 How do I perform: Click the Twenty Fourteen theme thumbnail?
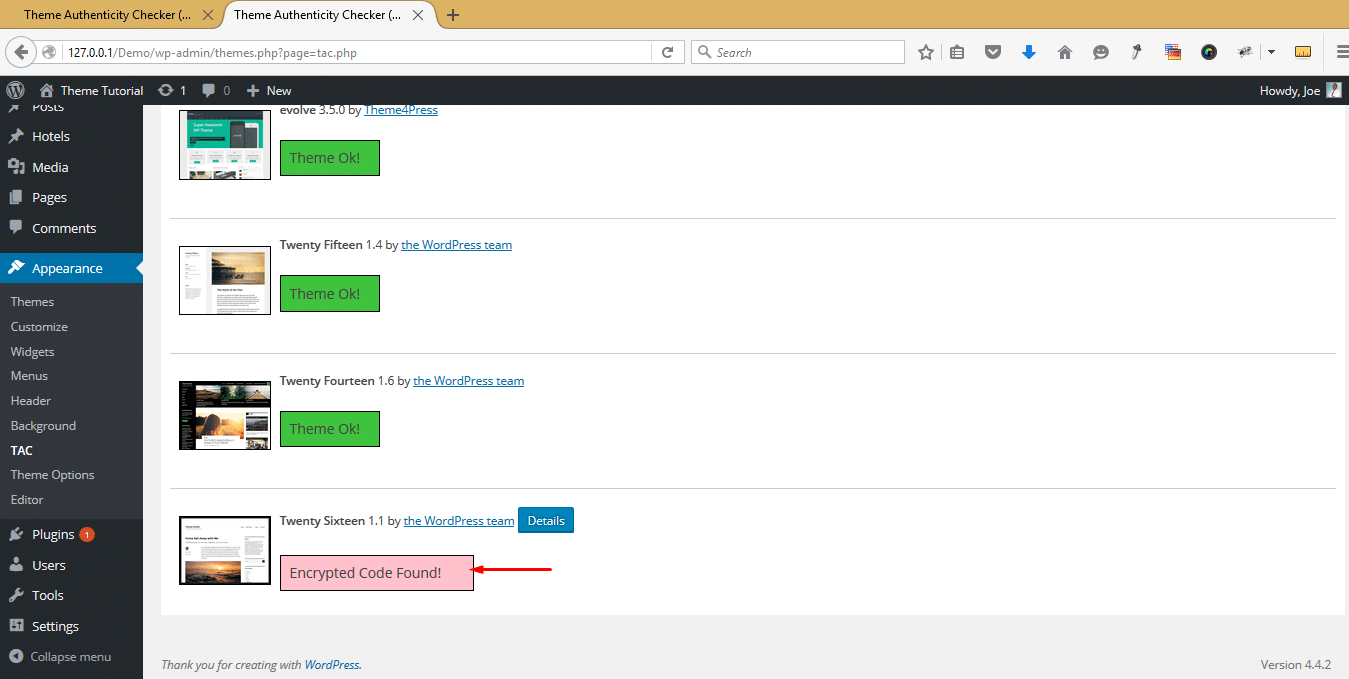(225, 415)
